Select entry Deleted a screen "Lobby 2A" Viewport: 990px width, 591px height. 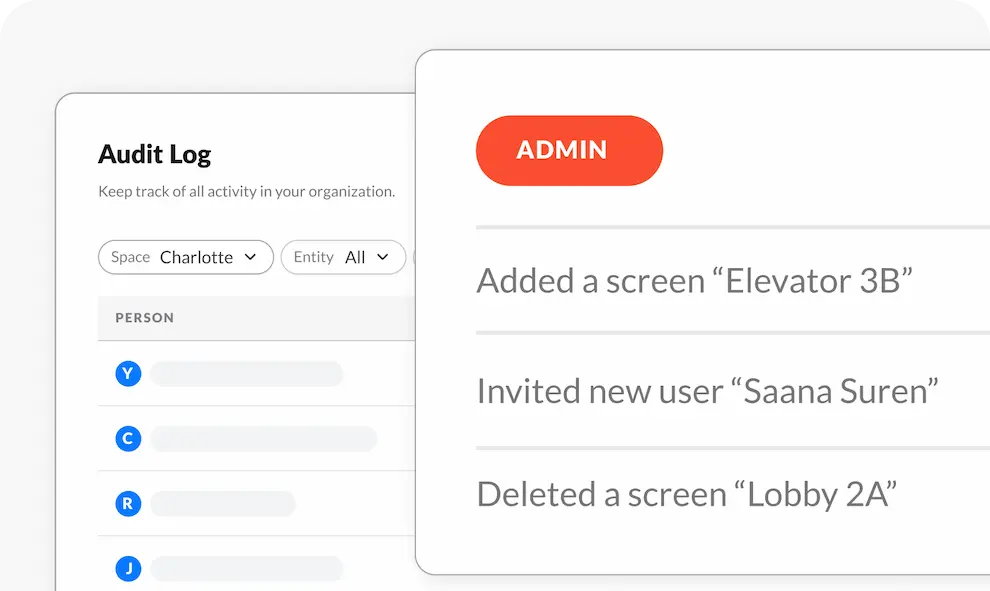[x=687, y=494]
